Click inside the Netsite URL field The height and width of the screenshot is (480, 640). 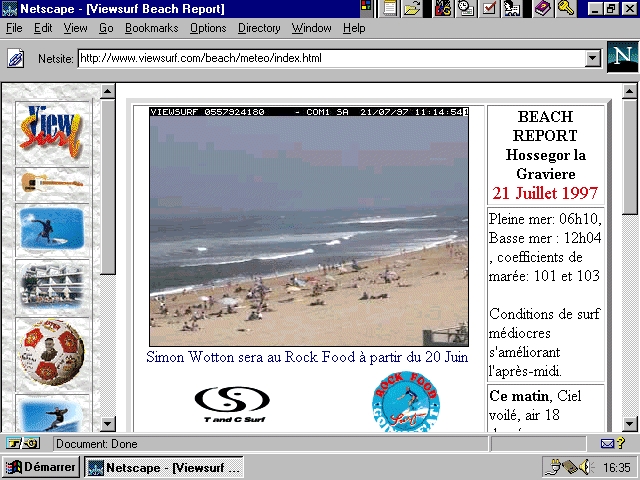point(330,59)
